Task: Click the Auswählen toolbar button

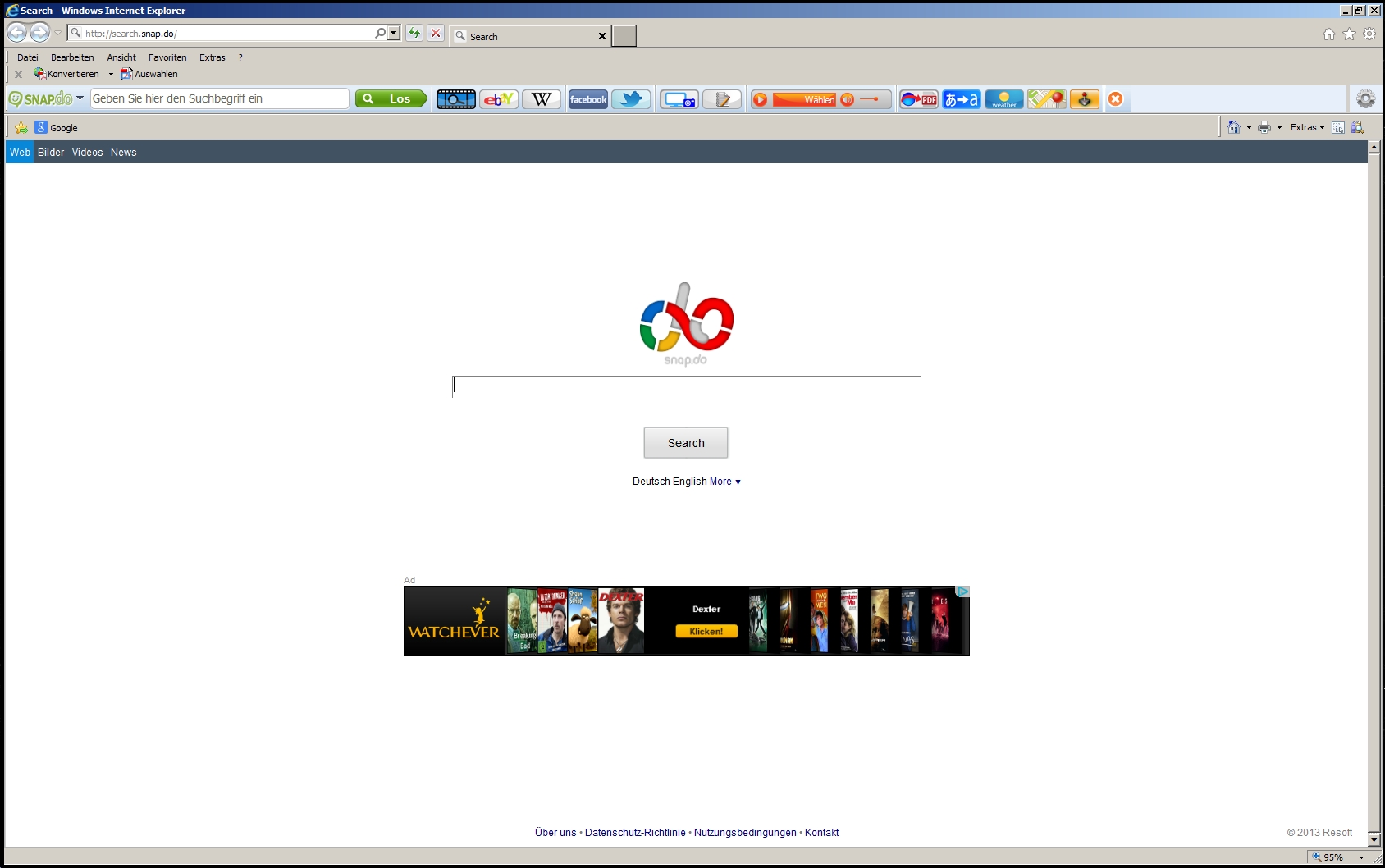Action: 149,74
